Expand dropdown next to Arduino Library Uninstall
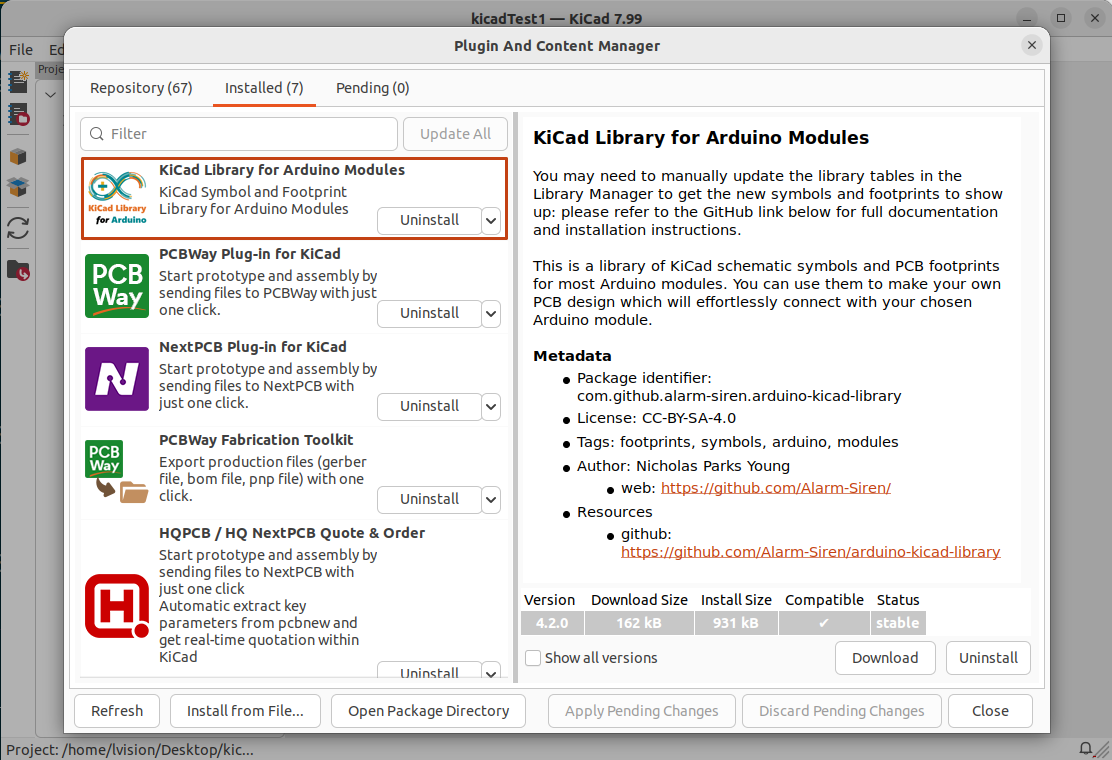1112x760 pixels. (491, 220)
